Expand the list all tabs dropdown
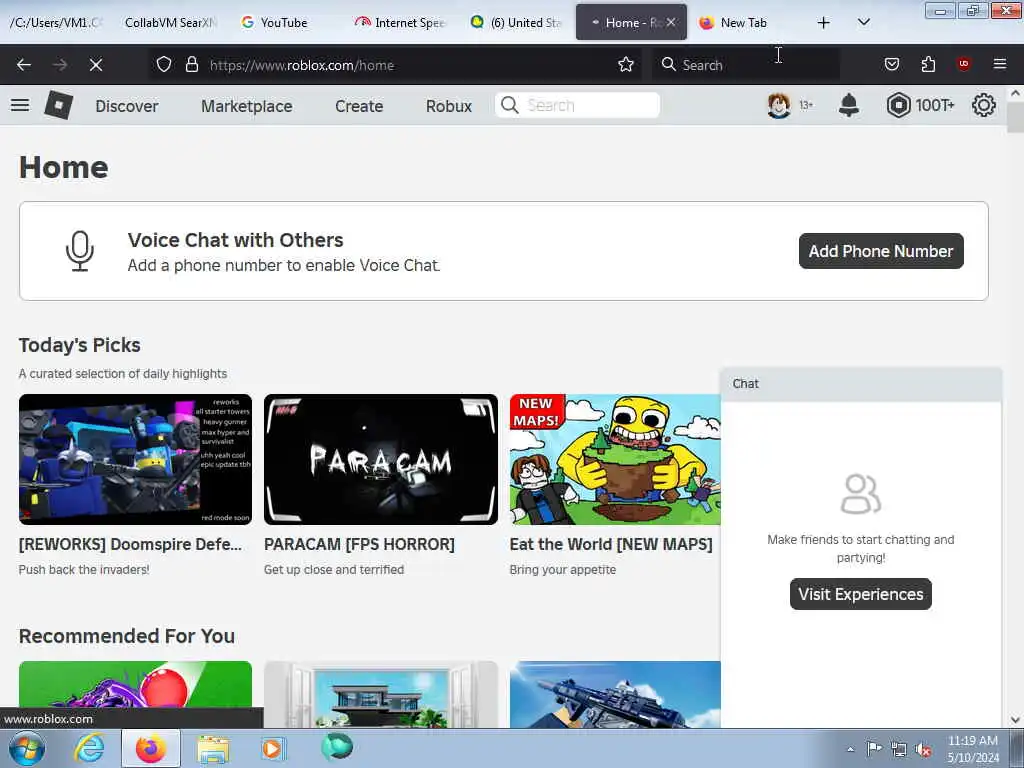This screenshot has width=1024, height=768. pos(864,22)
